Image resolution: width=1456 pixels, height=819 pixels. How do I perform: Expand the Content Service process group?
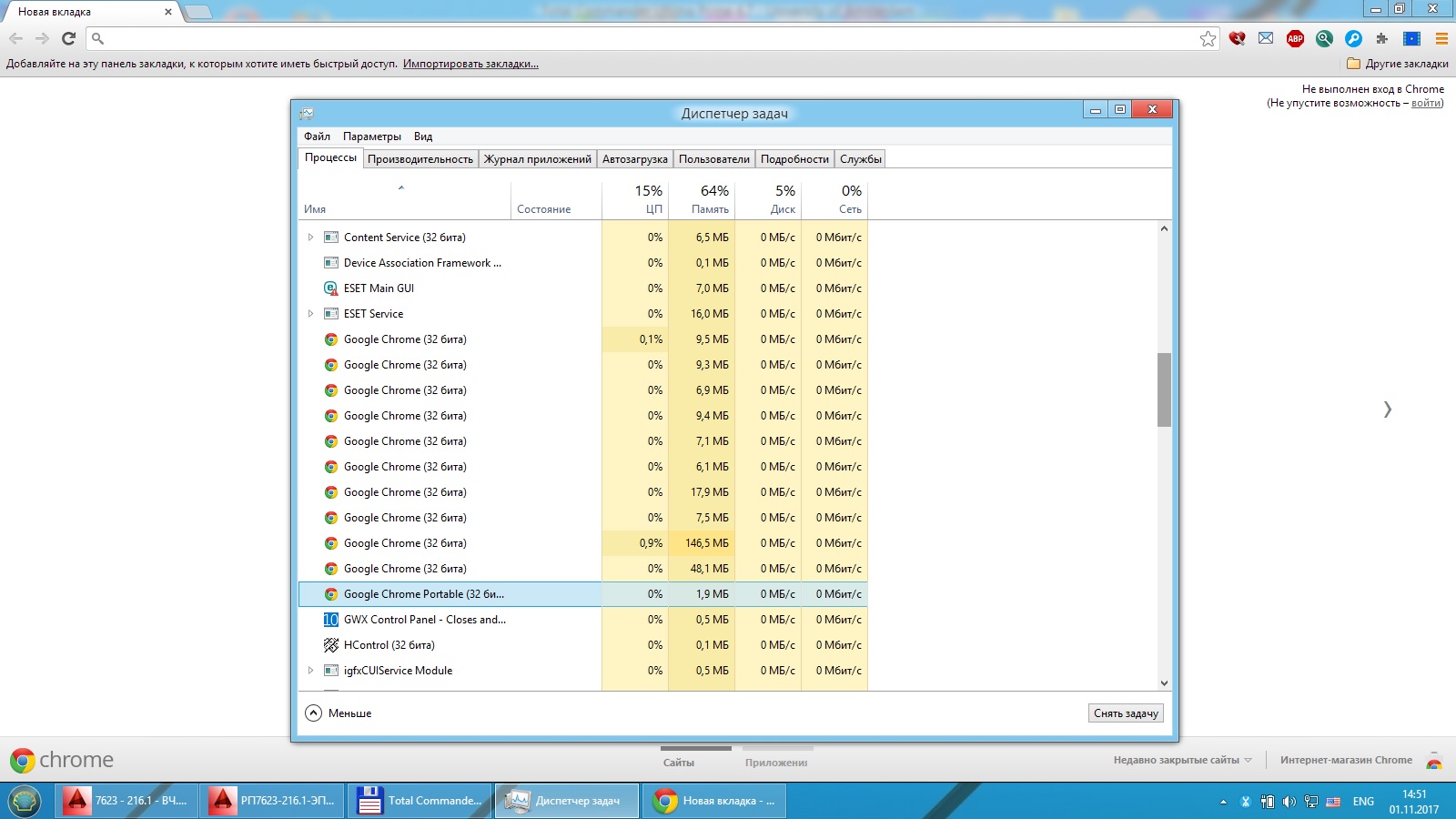tap(310, 238)
